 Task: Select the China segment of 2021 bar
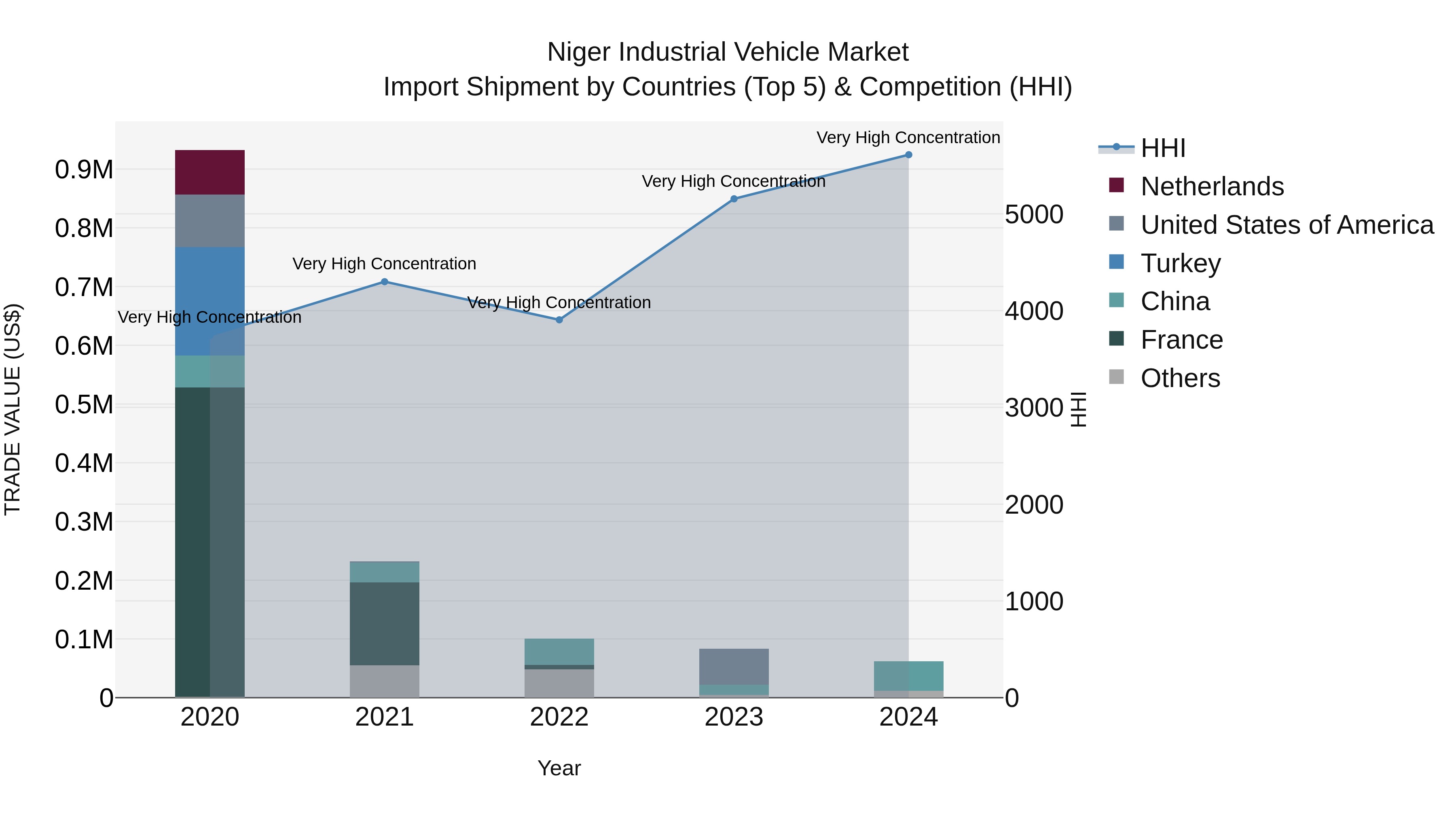click(x=384, y=572)
